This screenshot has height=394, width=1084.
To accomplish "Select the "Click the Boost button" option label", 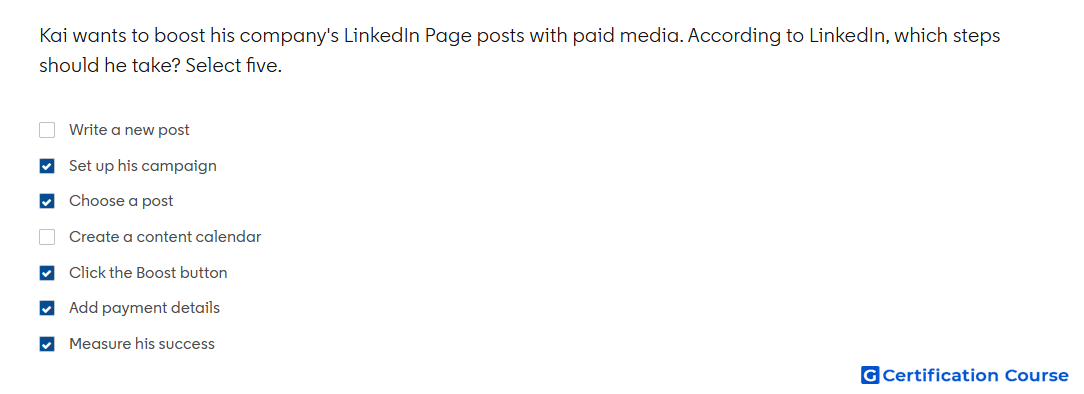I will tap(148, 273).
